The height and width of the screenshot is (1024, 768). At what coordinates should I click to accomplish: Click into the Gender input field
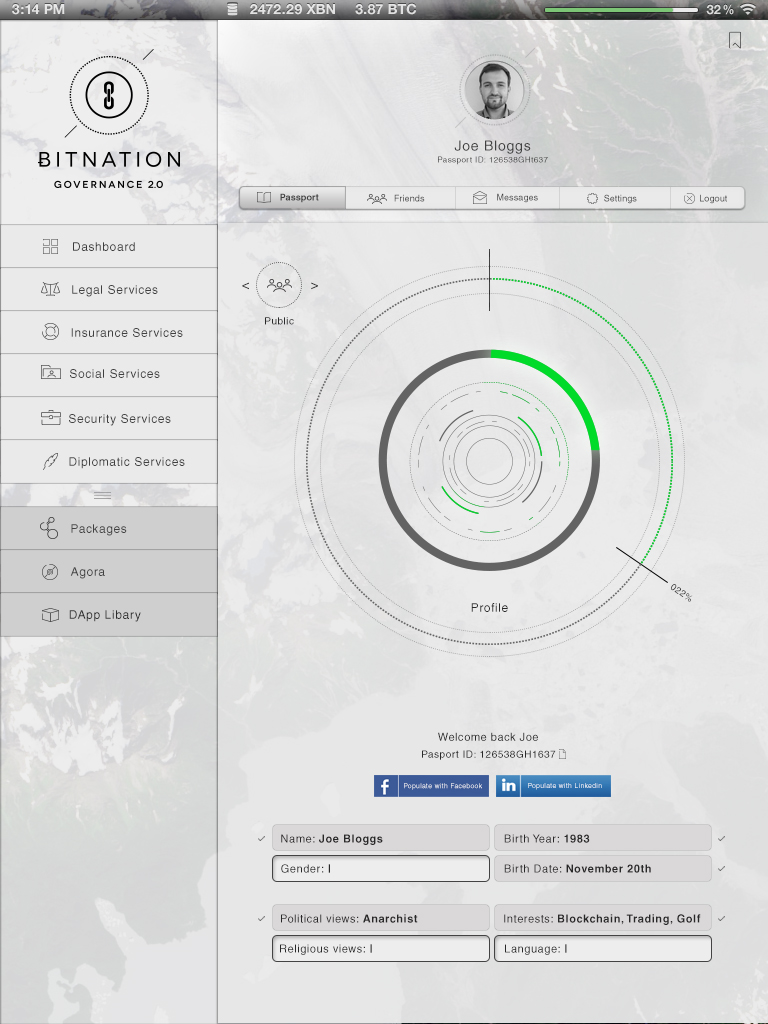point(381,869)
